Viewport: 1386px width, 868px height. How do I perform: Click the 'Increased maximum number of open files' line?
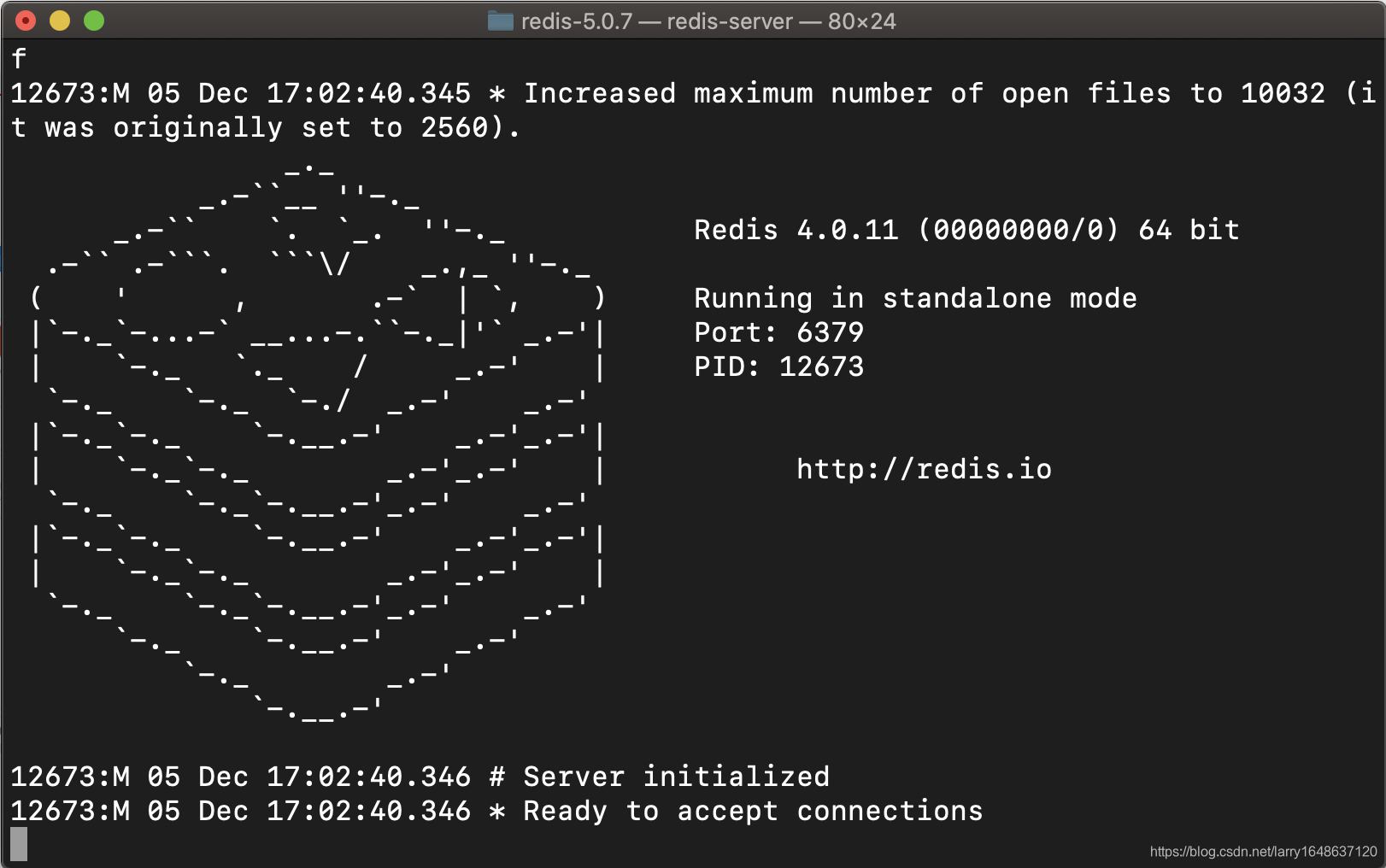click(x=693, y=93)
